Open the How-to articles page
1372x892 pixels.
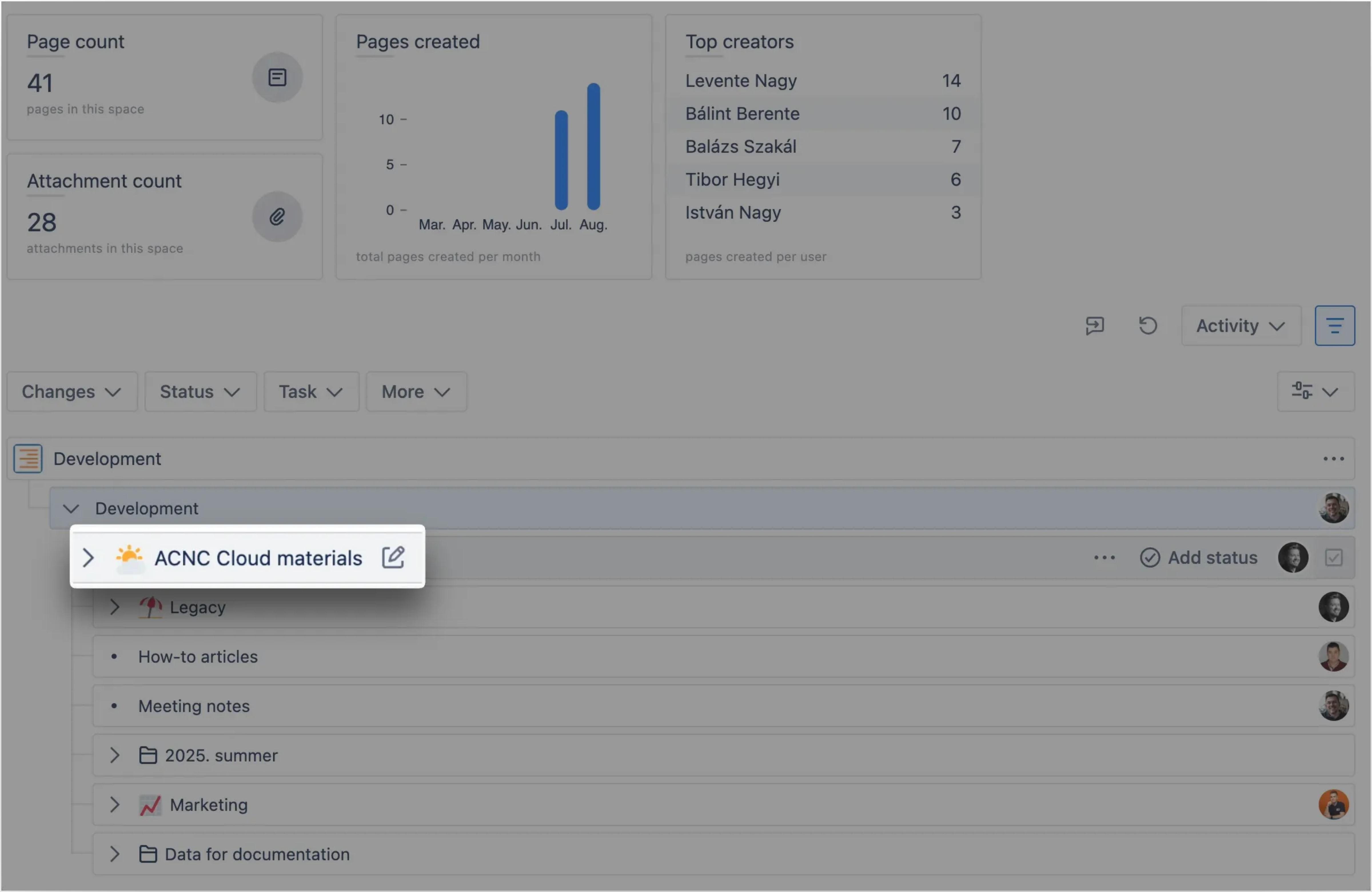(198, 657)
